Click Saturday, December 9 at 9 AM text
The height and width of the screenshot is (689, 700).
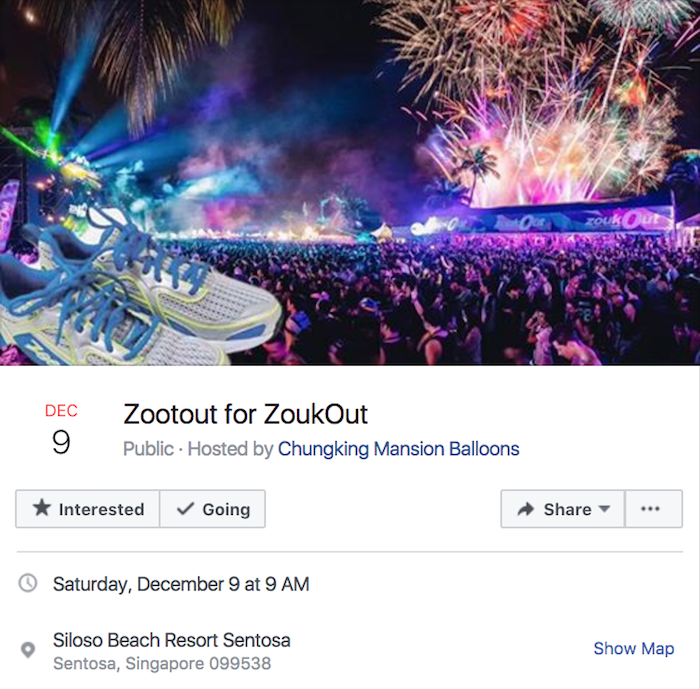click(x=181, y=583)
